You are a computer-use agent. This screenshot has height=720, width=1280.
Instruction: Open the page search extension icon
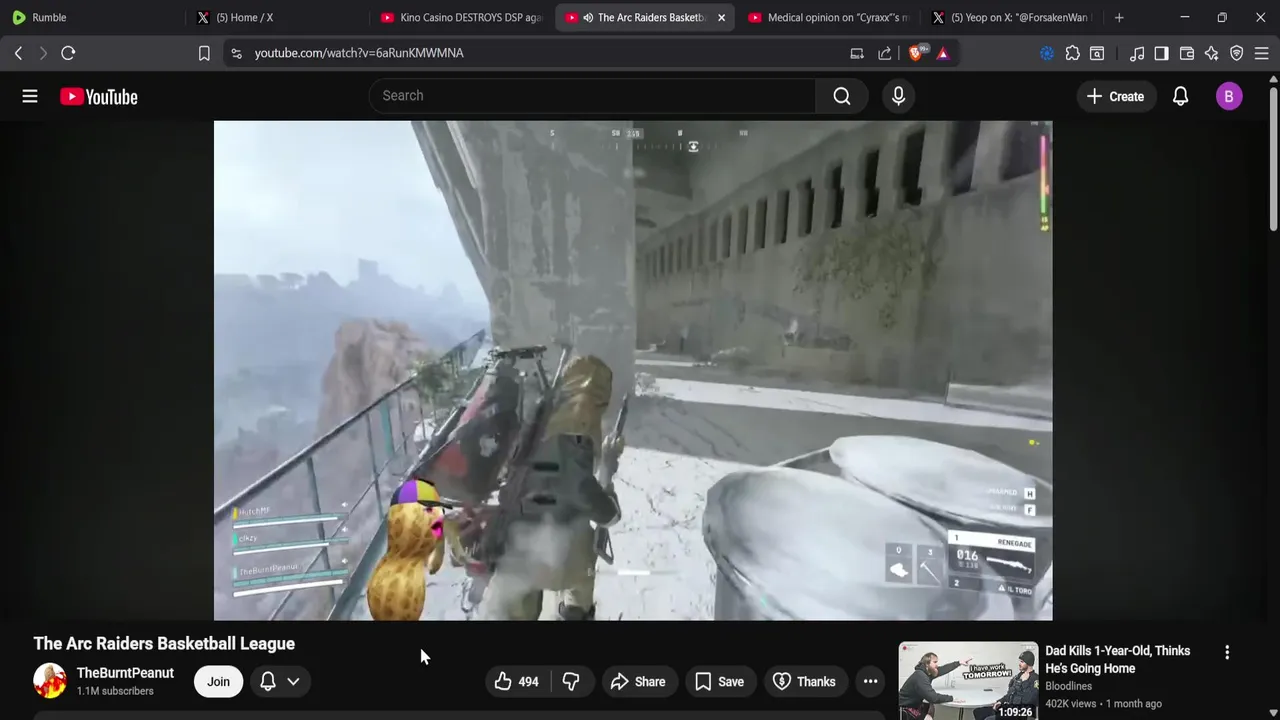click(1097, 53)
